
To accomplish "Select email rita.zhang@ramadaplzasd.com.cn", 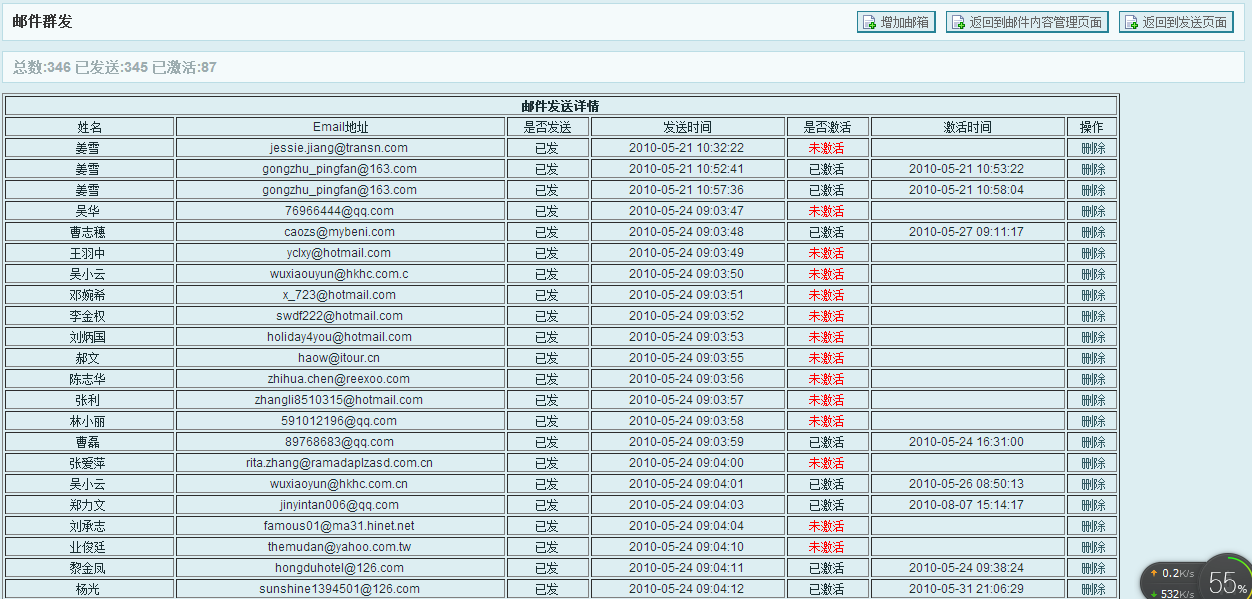I will tap(339, 463).
